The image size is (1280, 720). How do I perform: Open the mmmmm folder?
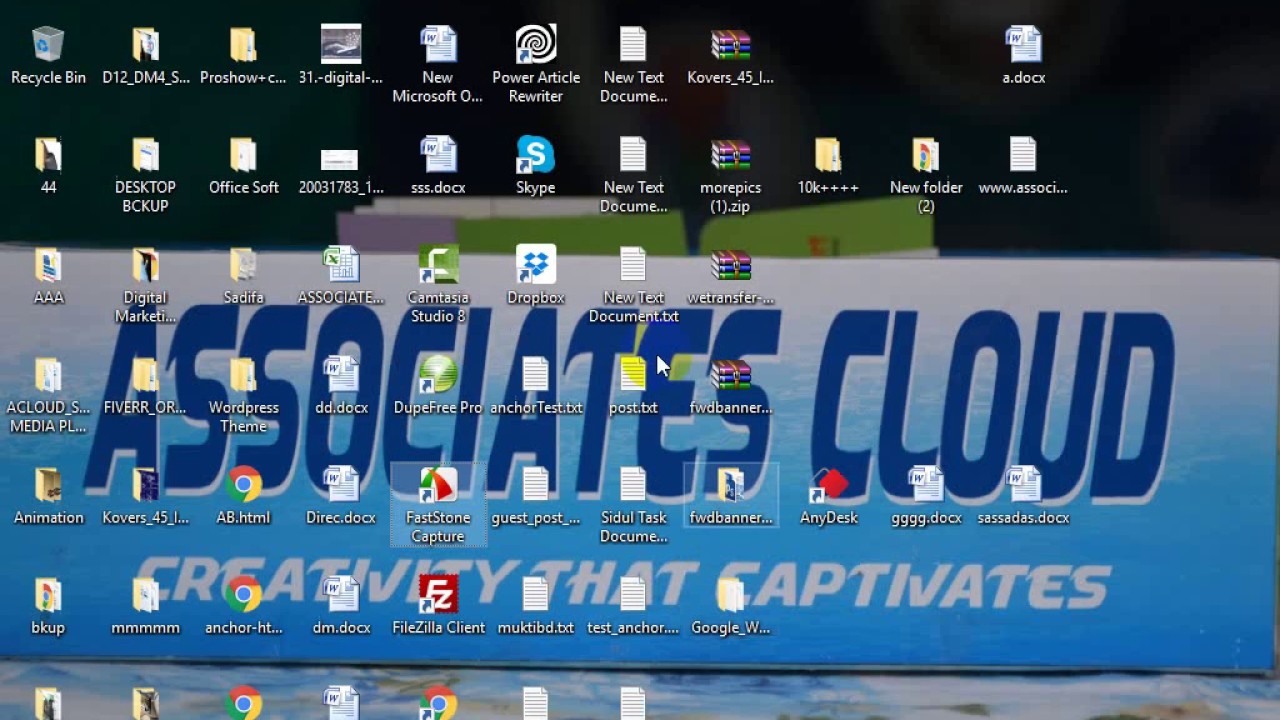pos(146,606)
